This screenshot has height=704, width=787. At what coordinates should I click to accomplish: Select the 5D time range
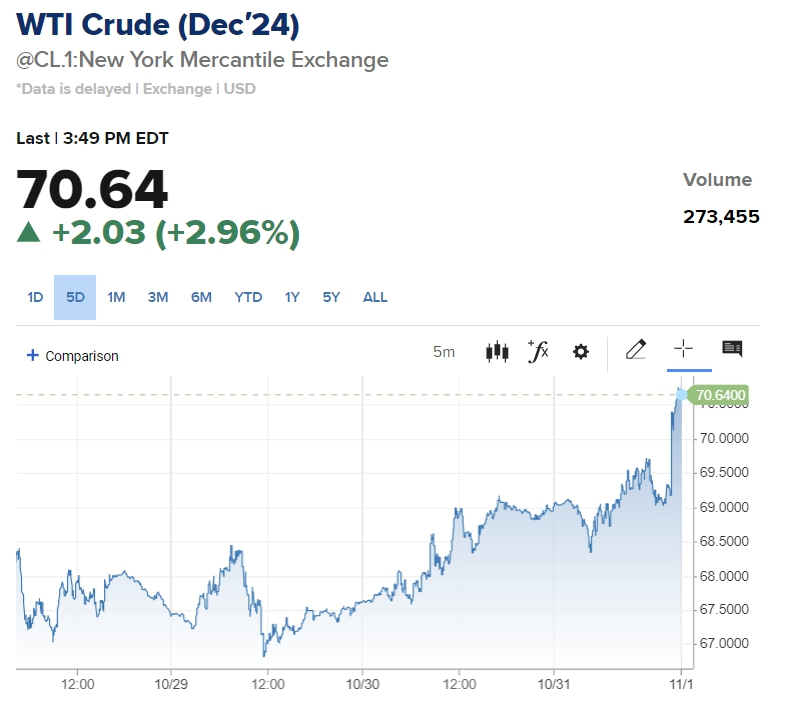coord(75,297)
